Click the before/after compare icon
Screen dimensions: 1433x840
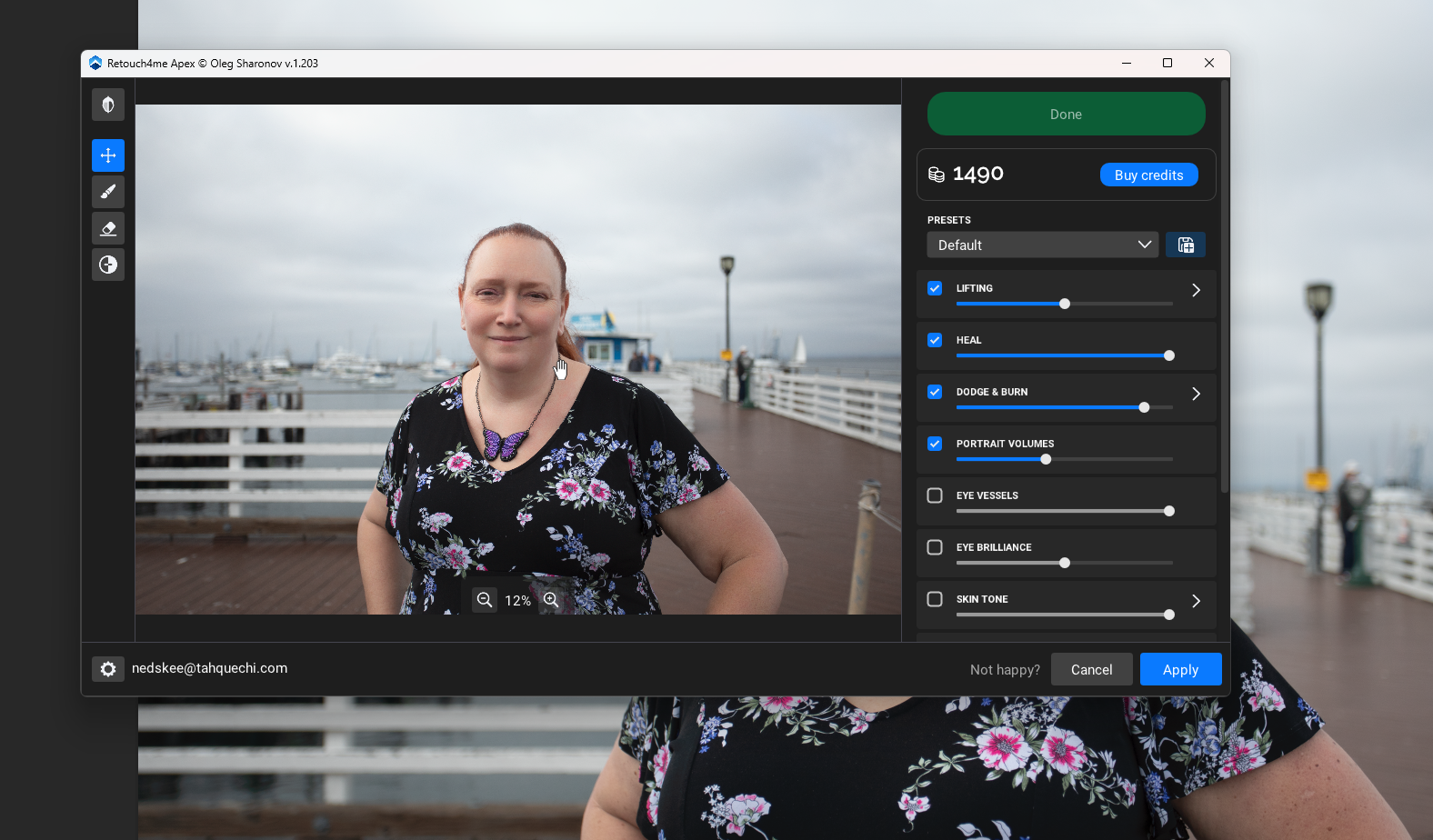coord(108,105)
